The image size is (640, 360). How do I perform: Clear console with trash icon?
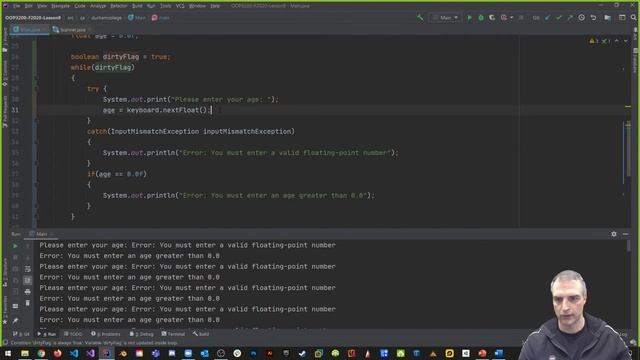click(28, 303)
